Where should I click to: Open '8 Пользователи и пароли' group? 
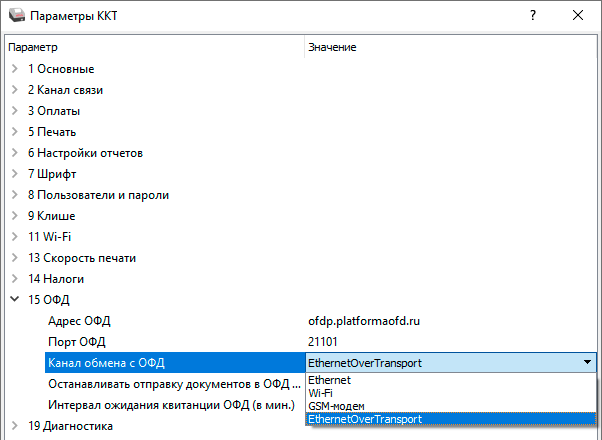coord(98,195)
